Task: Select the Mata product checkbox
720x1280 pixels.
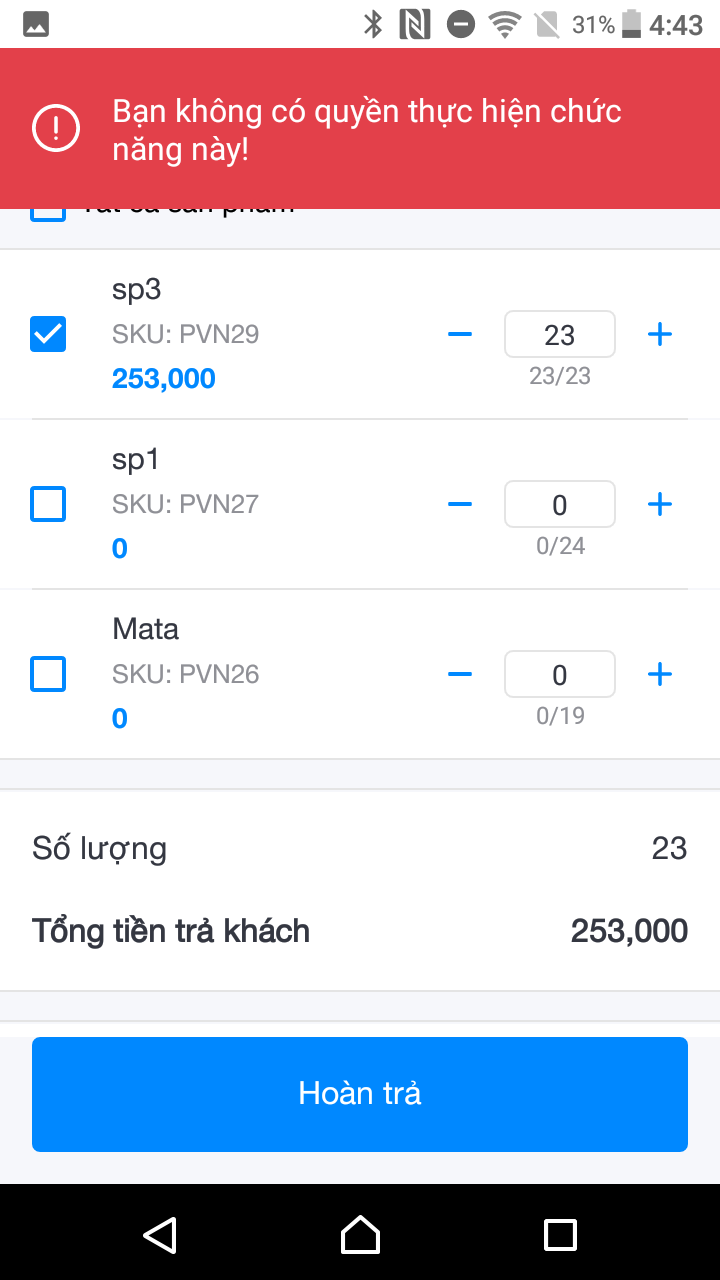Action: click(x=48, y=674)
